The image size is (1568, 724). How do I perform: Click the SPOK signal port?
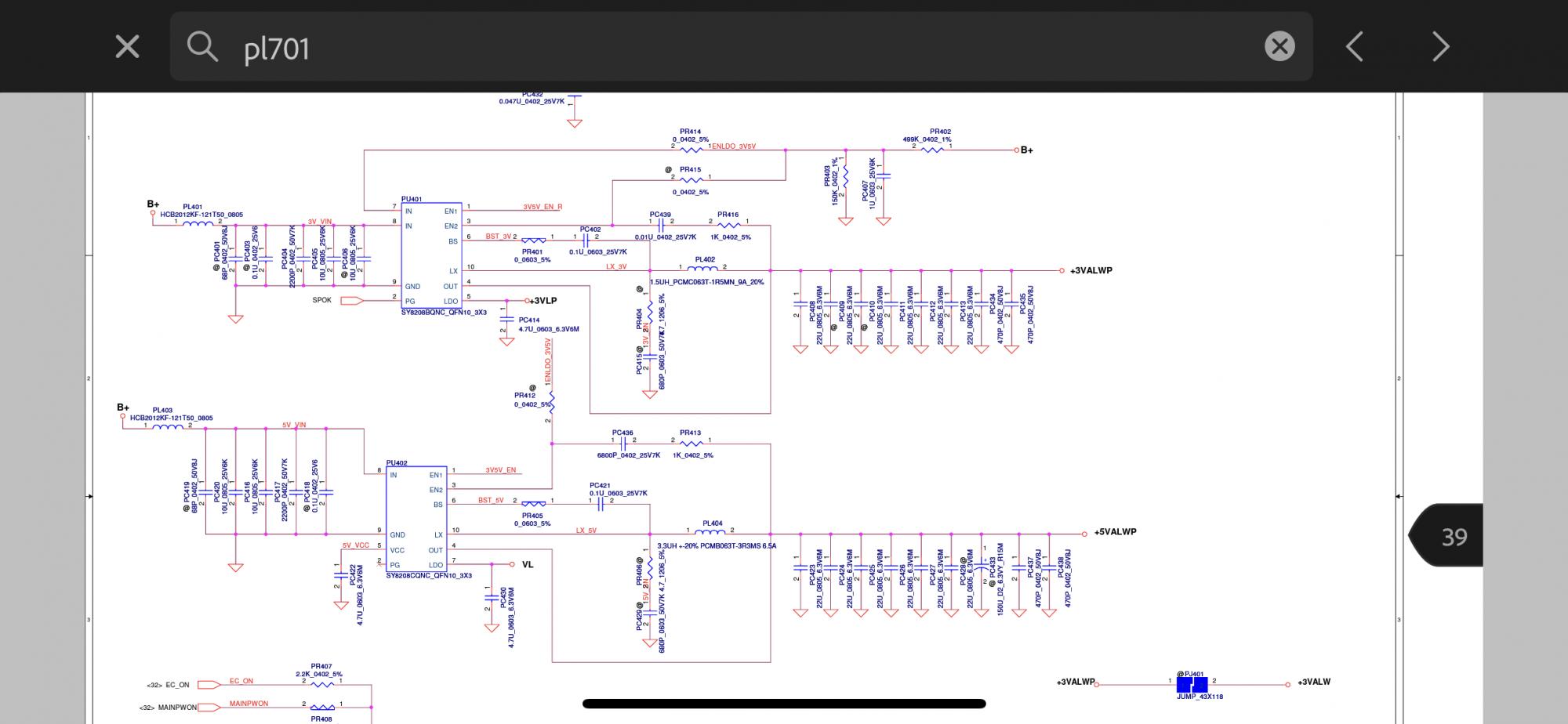click(x=352, y=301)
